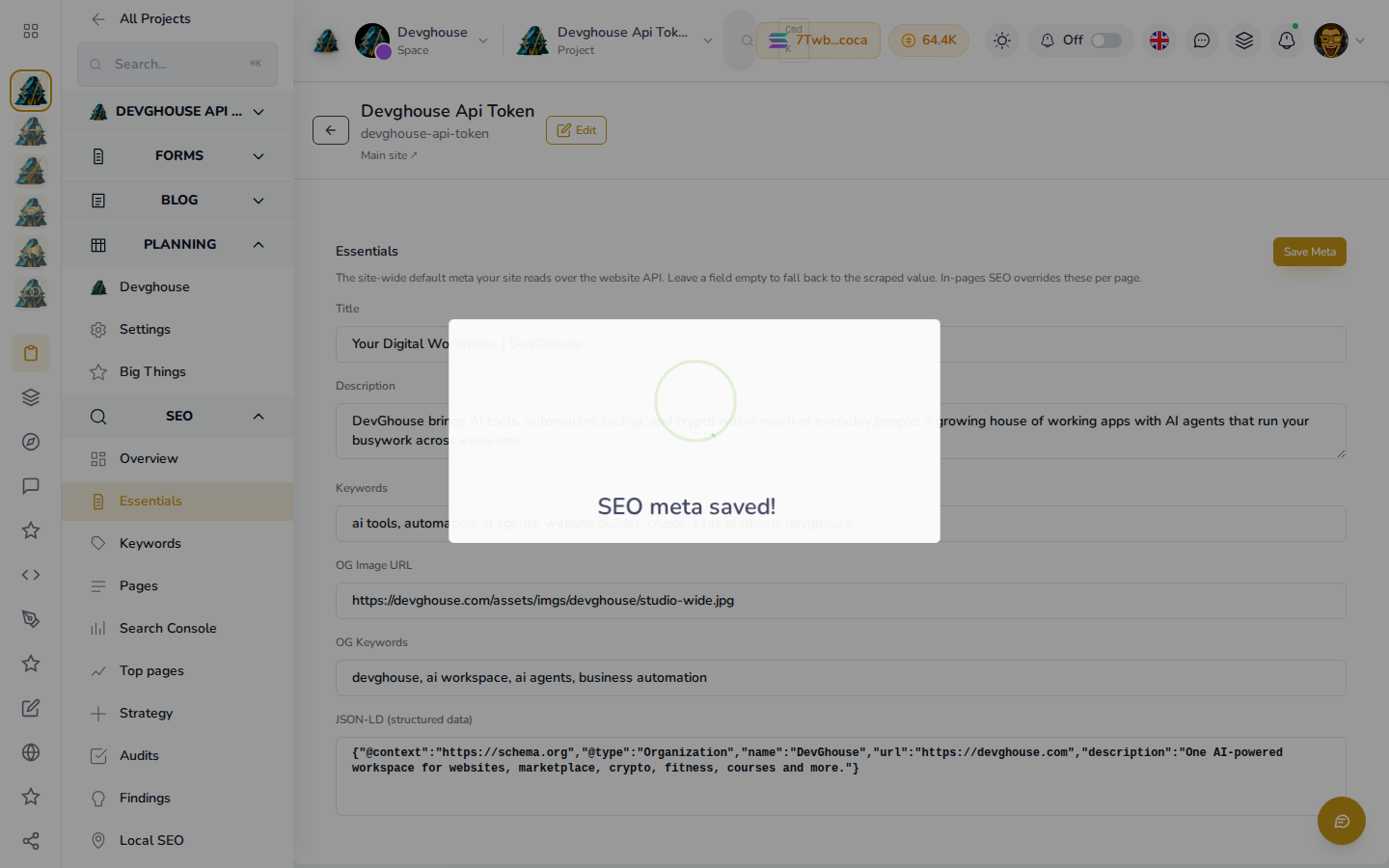Screen dimensions: 1389x868
Task: Open Big Things under Planning
Action: [177, 372]
